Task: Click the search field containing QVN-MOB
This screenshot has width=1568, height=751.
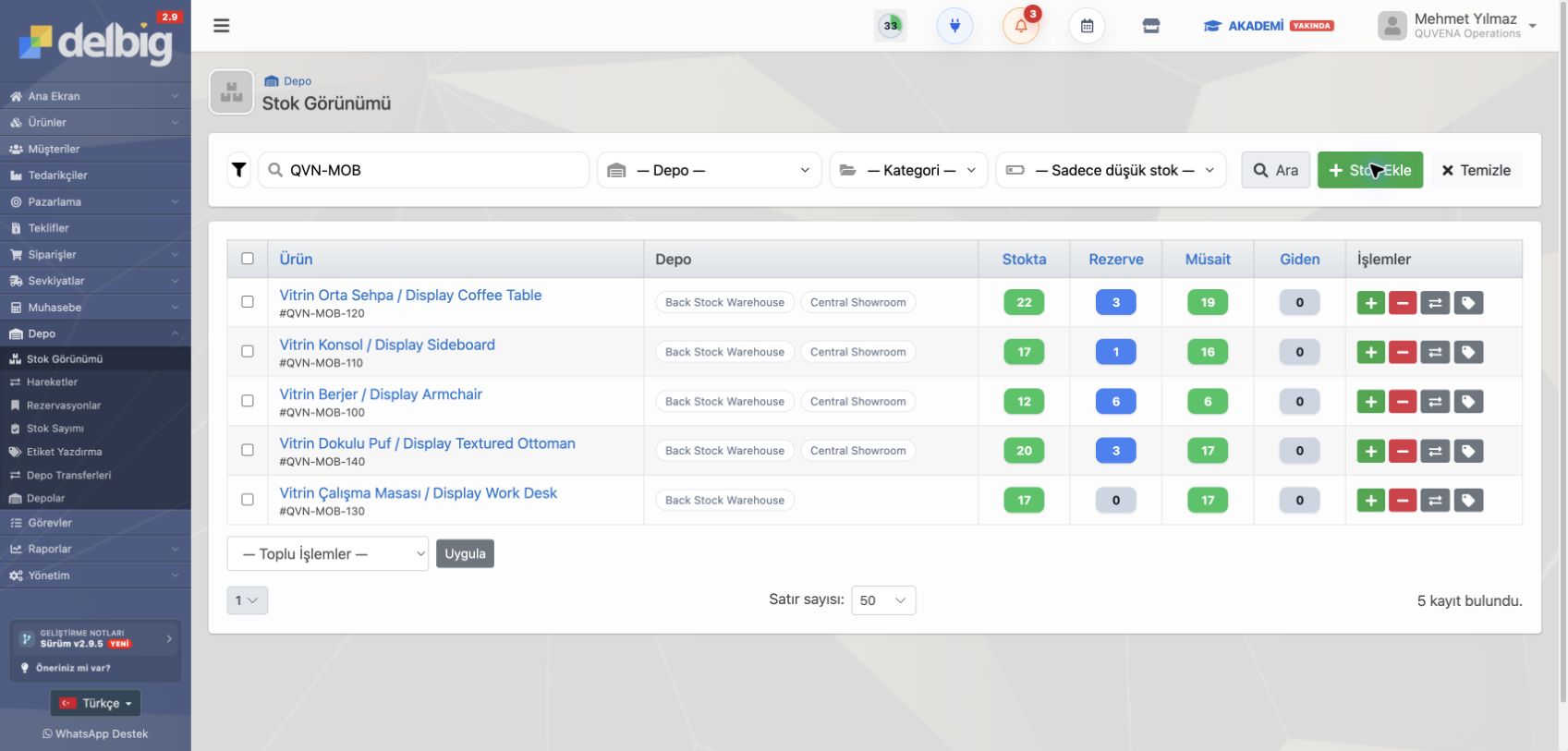Action: click(x=424, y=170)
